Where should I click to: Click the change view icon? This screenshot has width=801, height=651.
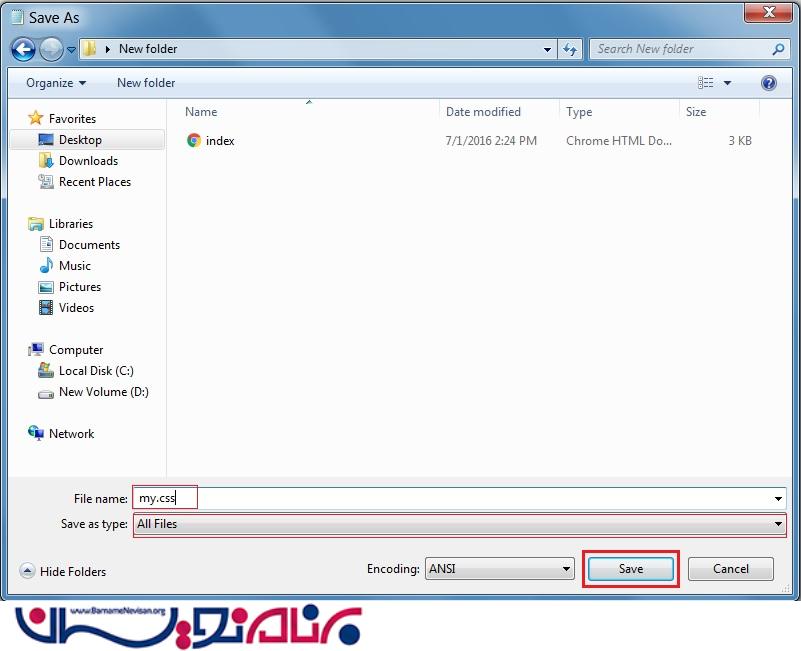tap(706, 83)
